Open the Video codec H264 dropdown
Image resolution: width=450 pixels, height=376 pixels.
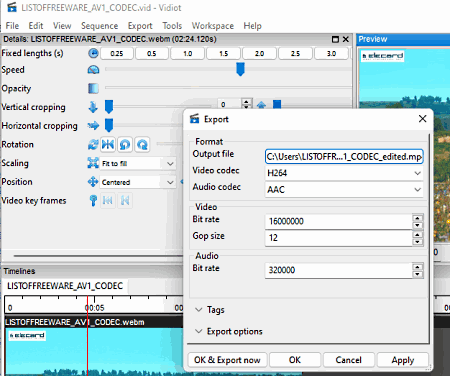[x=344, y=173]
